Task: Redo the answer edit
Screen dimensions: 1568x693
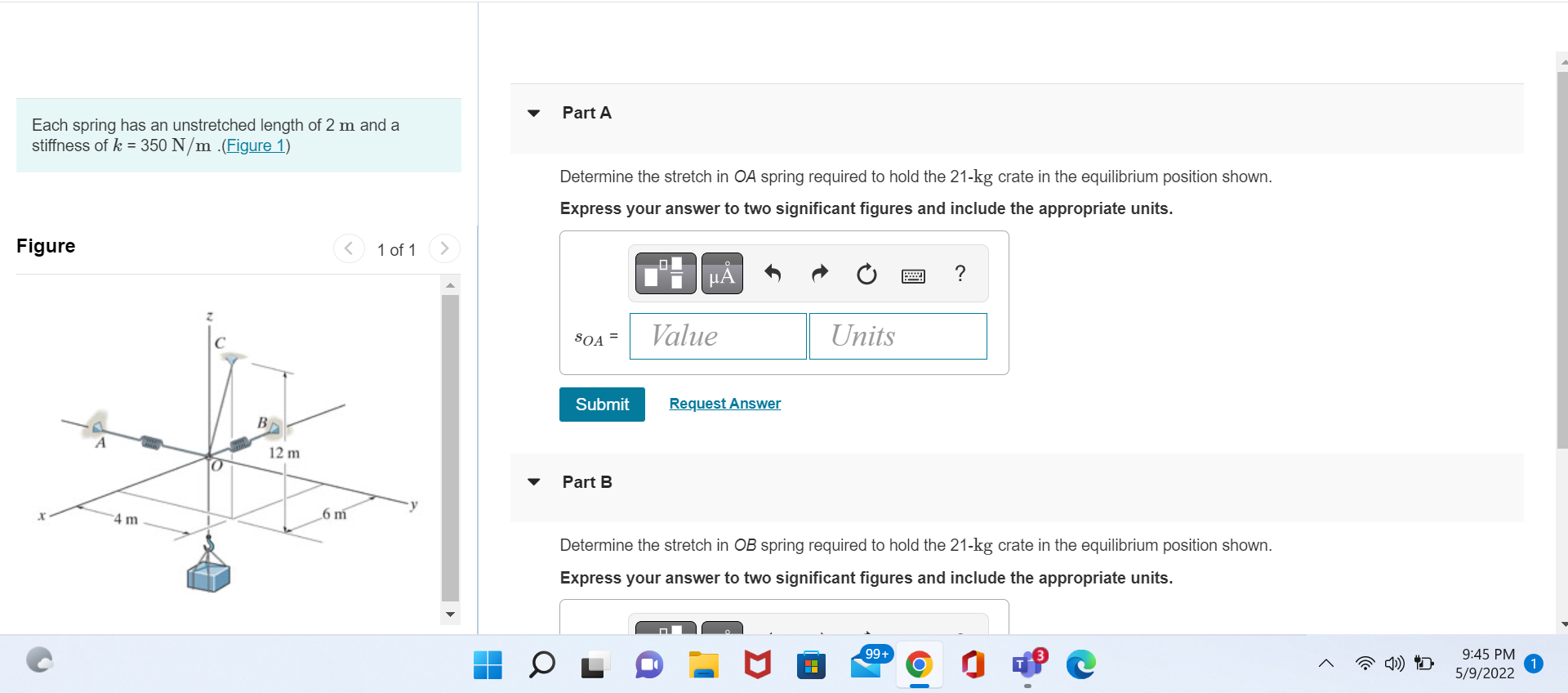Action: pos(820,273)
